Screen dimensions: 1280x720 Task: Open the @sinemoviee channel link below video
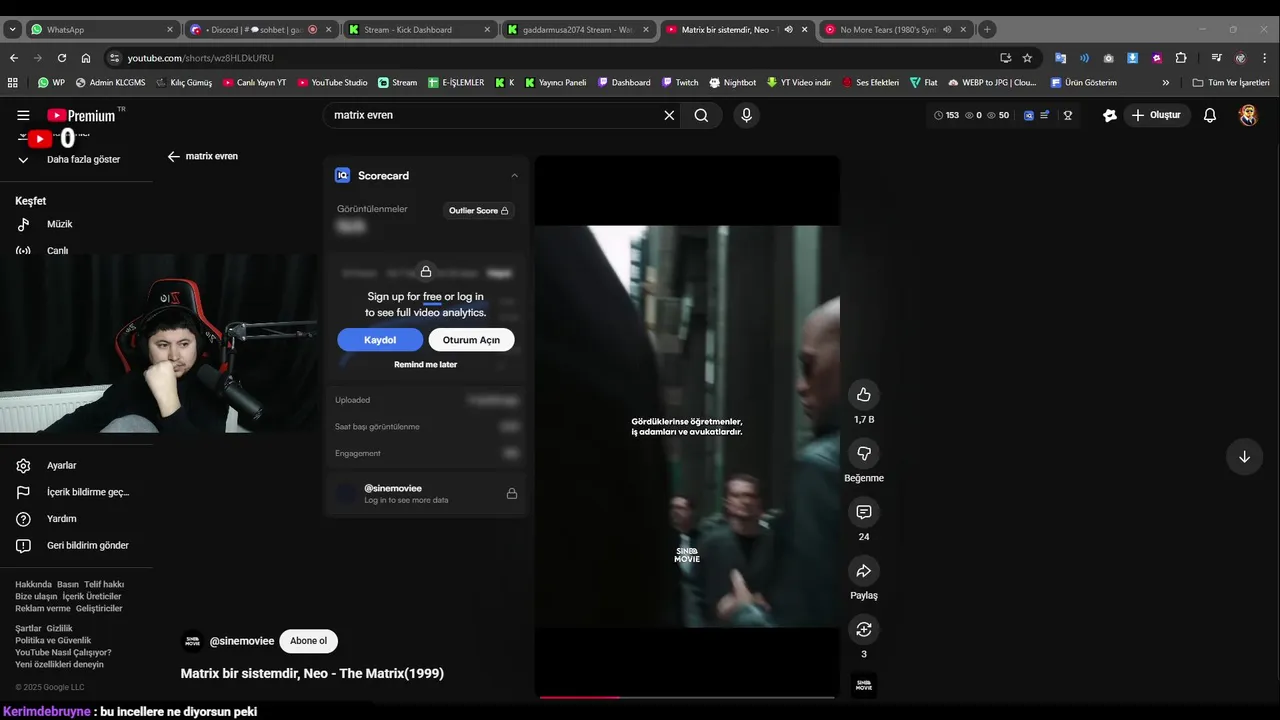(x=241, y=642)
